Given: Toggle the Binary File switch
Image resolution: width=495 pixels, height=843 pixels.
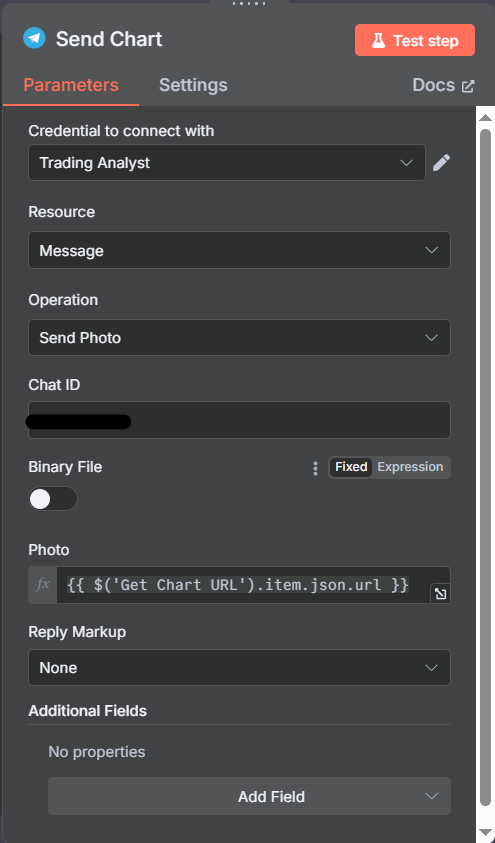Looking at the screenshot, I should click(x=53, y=499).
